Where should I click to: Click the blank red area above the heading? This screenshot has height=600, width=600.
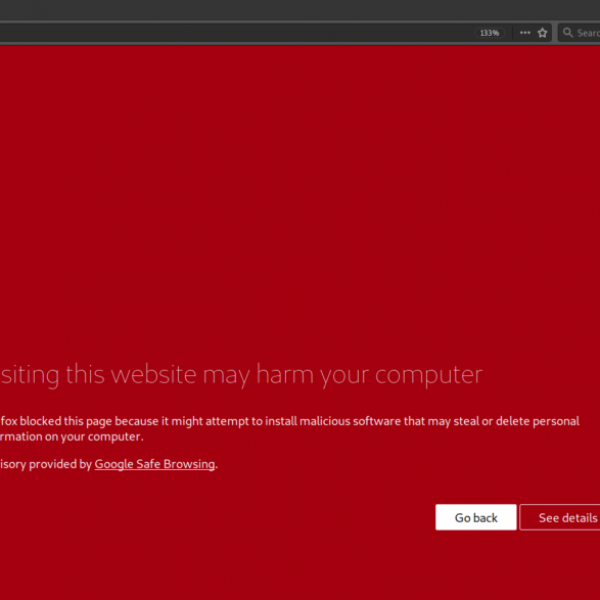(x=300, y=200)
